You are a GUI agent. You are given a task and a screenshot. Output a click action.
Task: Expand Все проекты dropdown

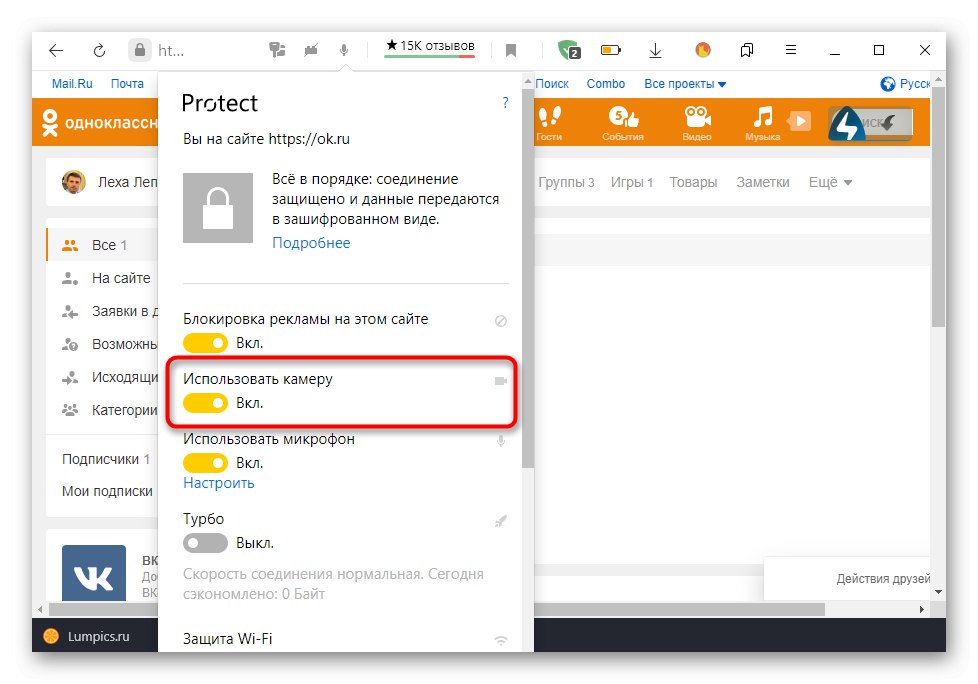[685, 84]
